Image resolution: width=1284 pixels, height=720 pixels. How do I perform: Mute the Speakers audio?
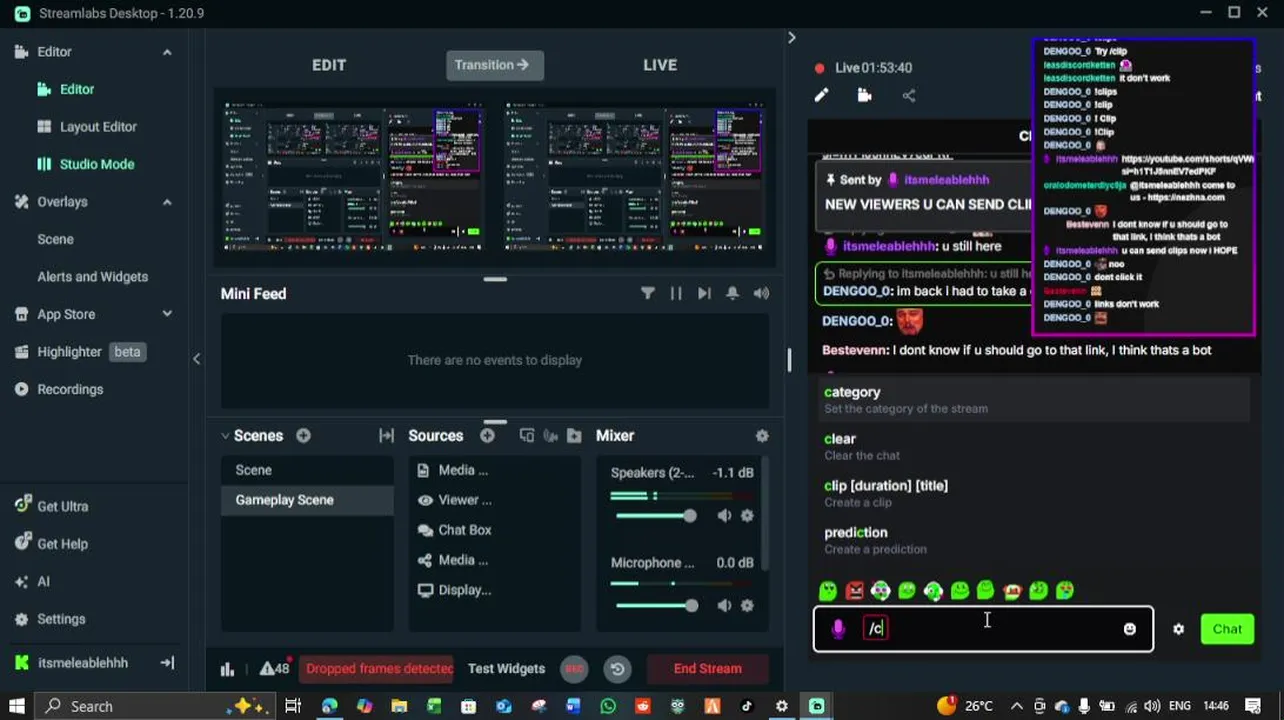(724, 515)
